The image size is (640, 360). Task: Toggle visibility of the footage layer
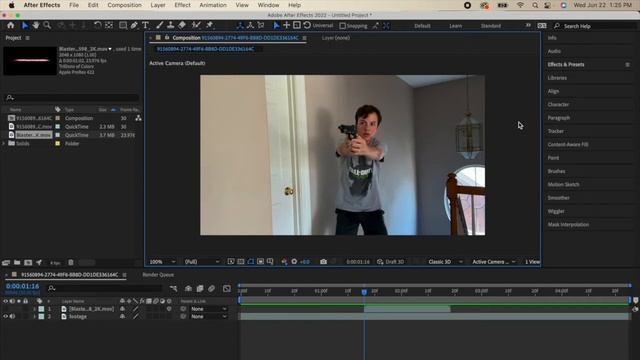(5, 316)
